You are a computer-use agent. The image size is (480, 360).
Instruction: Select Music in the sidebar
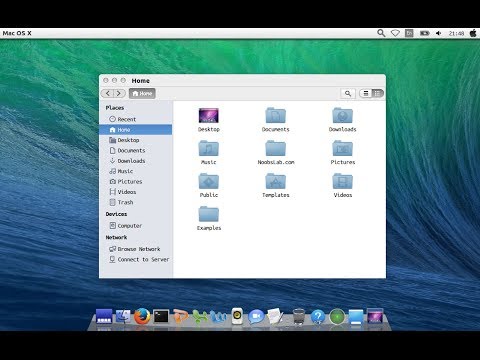pos(136,171)
